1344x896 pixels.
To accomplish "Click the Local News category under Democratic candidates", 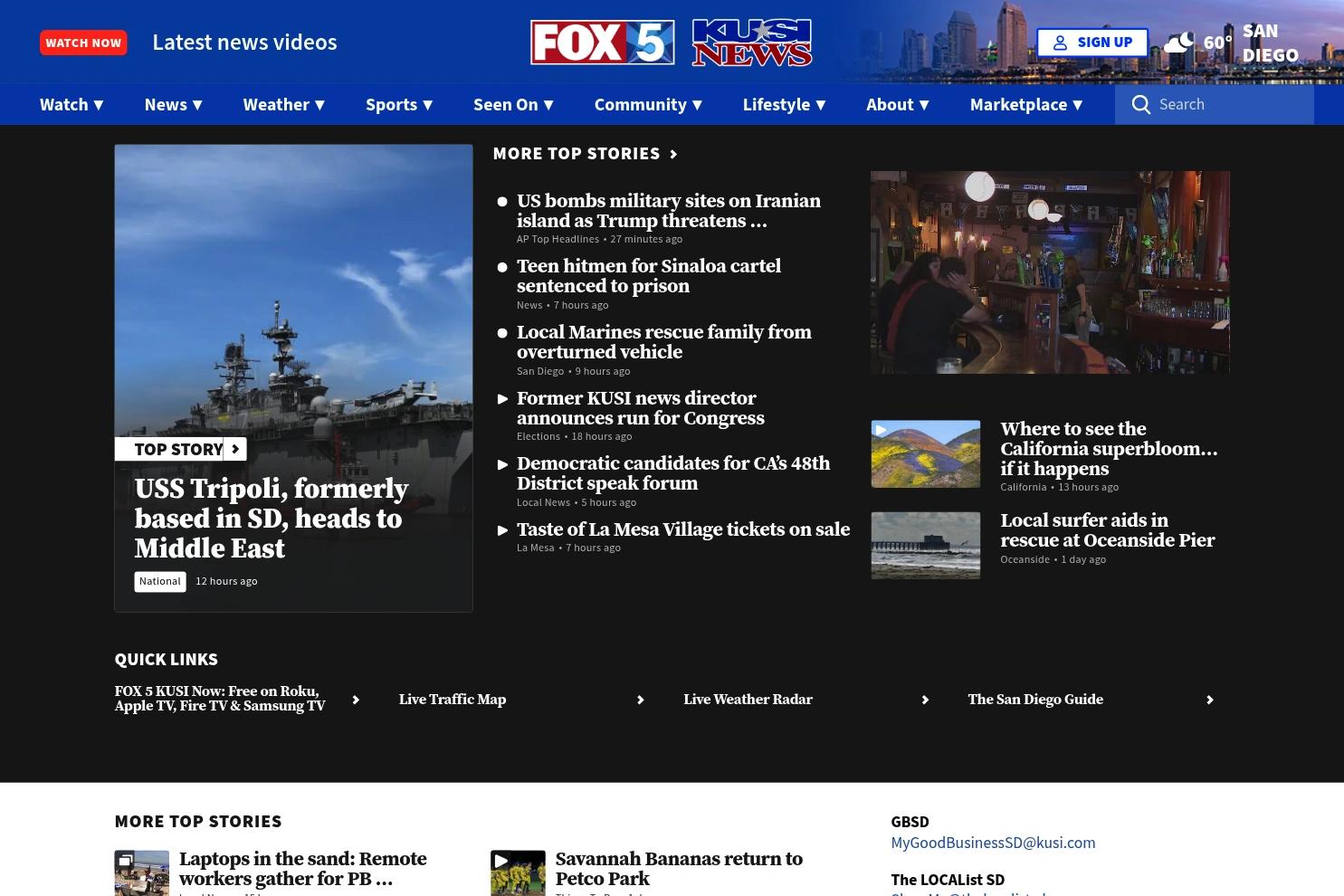I will coord(543,502).
